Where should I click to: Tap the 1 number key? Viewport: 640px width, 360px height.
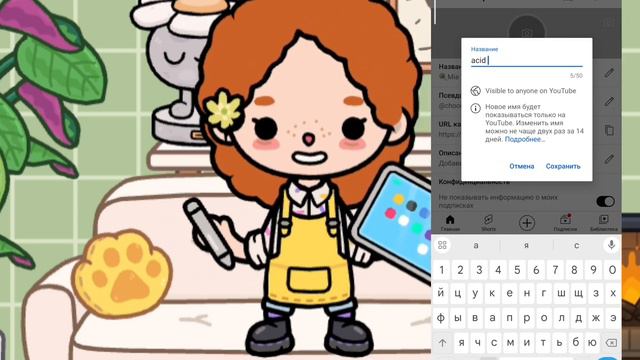click(441, 270)
